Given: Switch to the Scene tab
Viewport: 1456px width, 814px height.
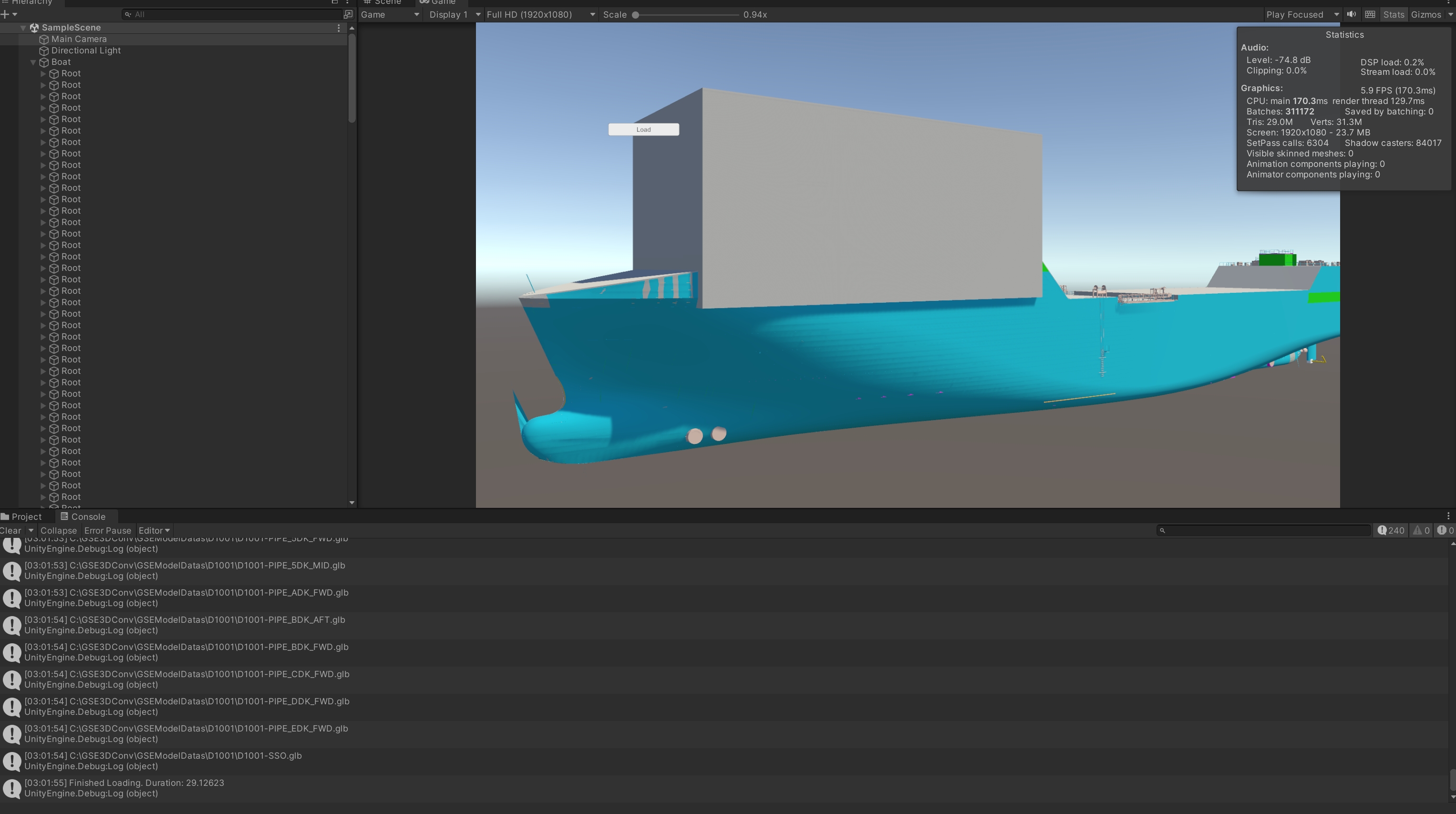Looking at the screenshot, I should (384, 2).
